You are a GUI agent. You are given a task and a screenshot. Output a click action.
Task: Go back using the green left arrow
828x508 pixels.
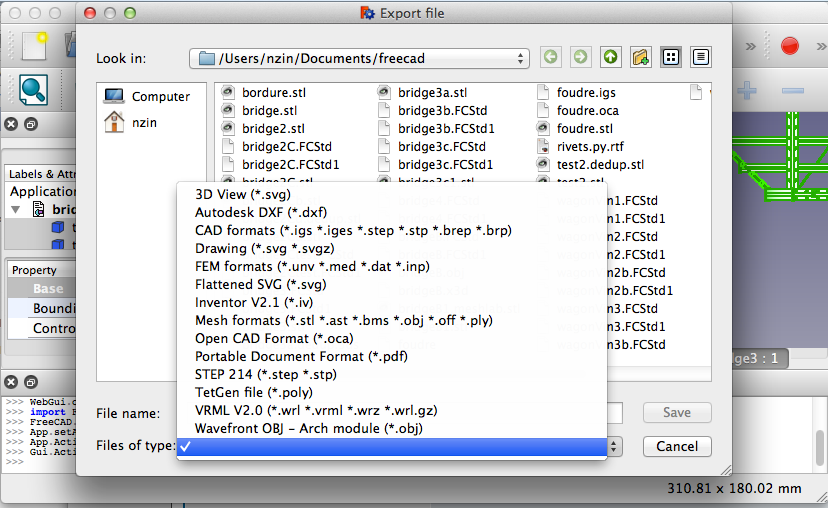pos(551,57)
